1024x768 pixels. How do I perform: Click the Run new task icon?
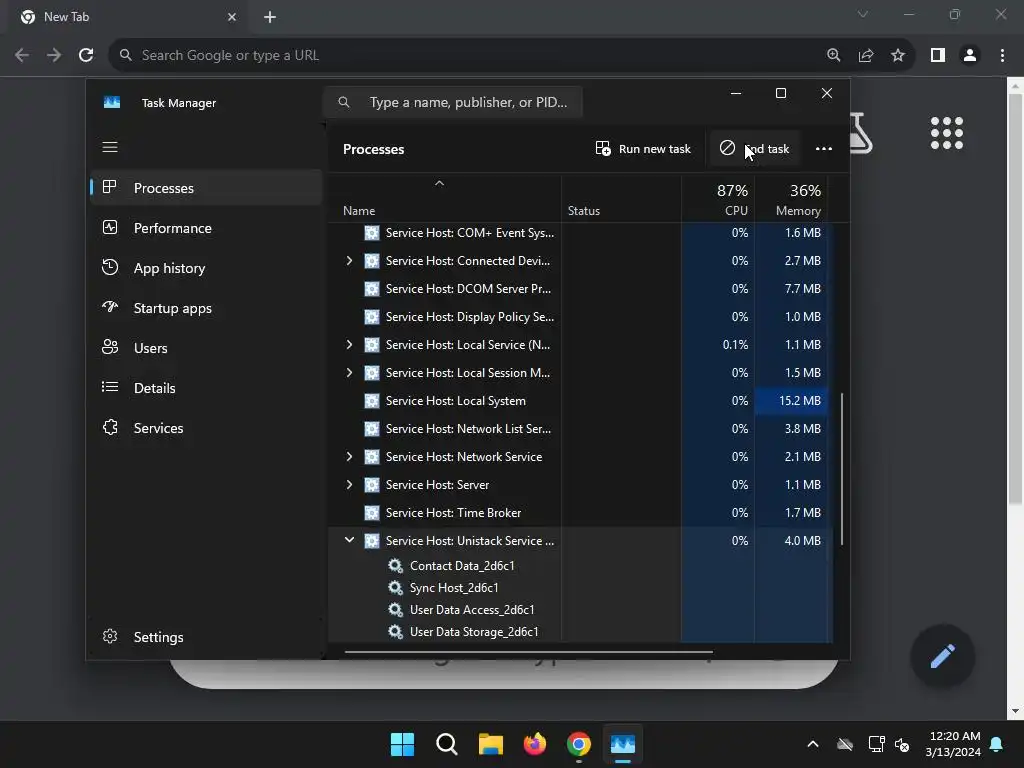click(x=603, y=148)
